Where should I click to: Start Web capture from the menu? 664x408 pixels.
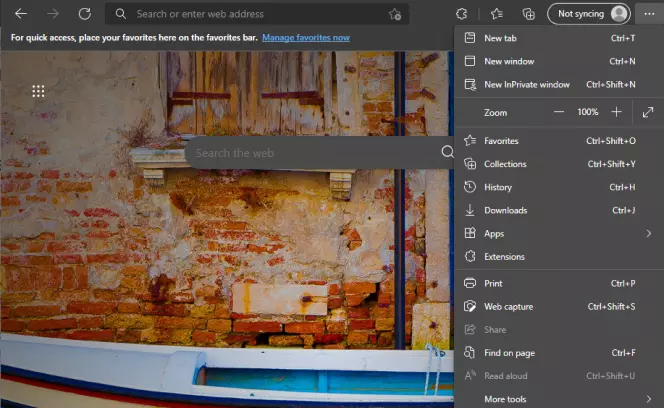click(x=559, y=307)
